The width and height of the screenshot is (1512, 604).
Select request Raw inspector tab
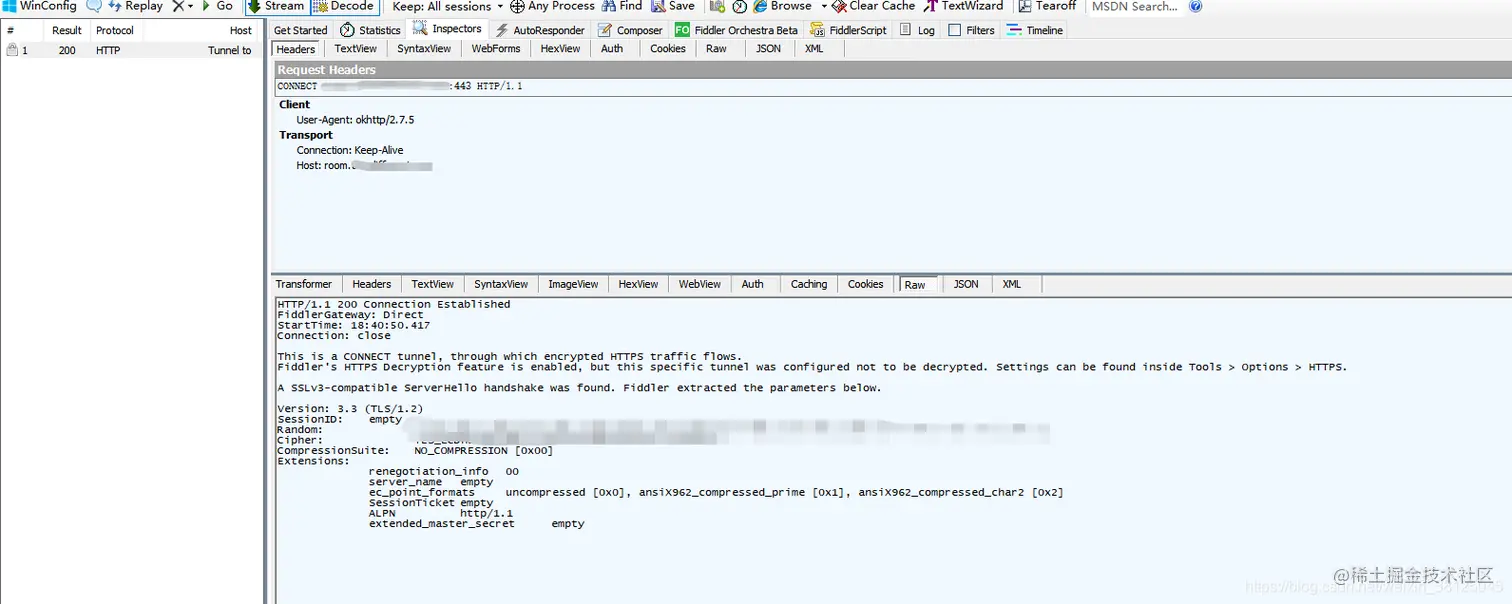[716, 48]
